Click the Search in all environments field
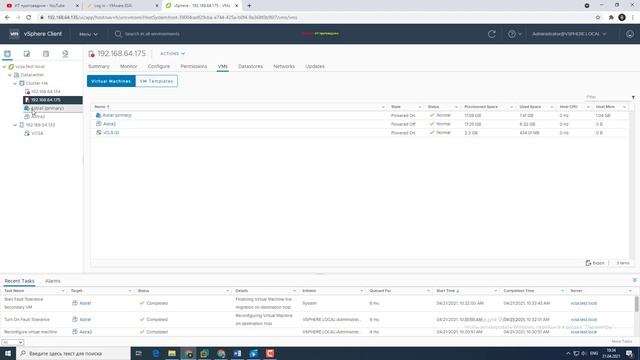Viewport: 640px width, 360px height. [x=152, y=34]
